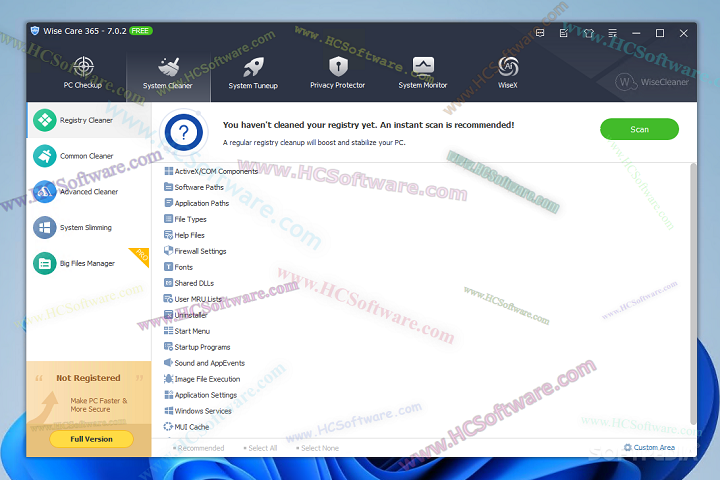Click the Software Paths folder icon

[169, 187]
